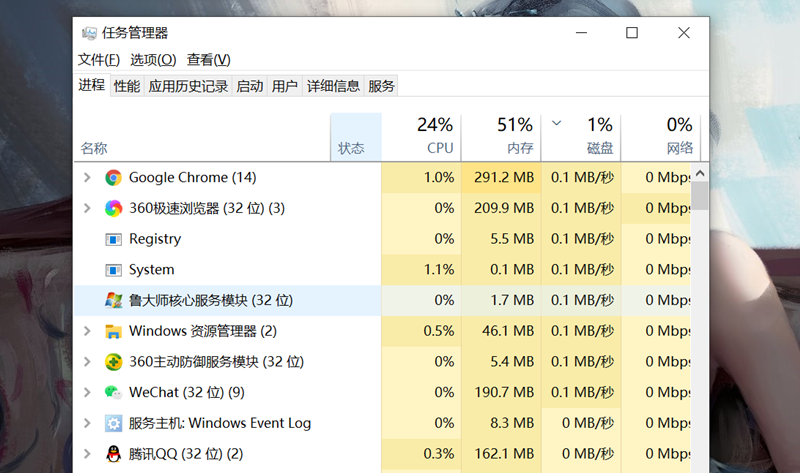The height and width of the screenshot is (473, 800).
Task: Select the Registry process row name
Action: point(155,239)
